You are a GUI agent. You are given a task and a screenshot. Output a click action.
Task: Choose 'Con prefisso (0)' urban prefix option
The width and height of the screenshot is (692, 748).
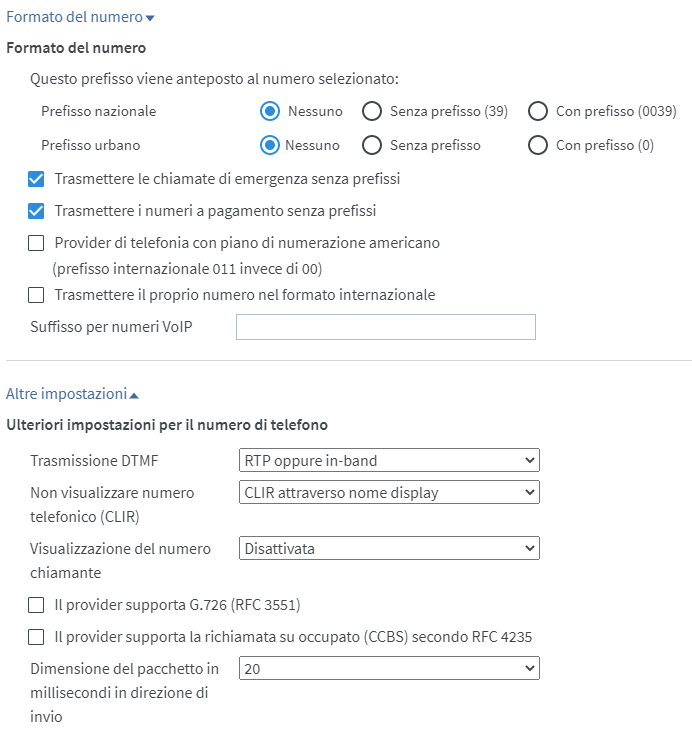pos(538,145)
